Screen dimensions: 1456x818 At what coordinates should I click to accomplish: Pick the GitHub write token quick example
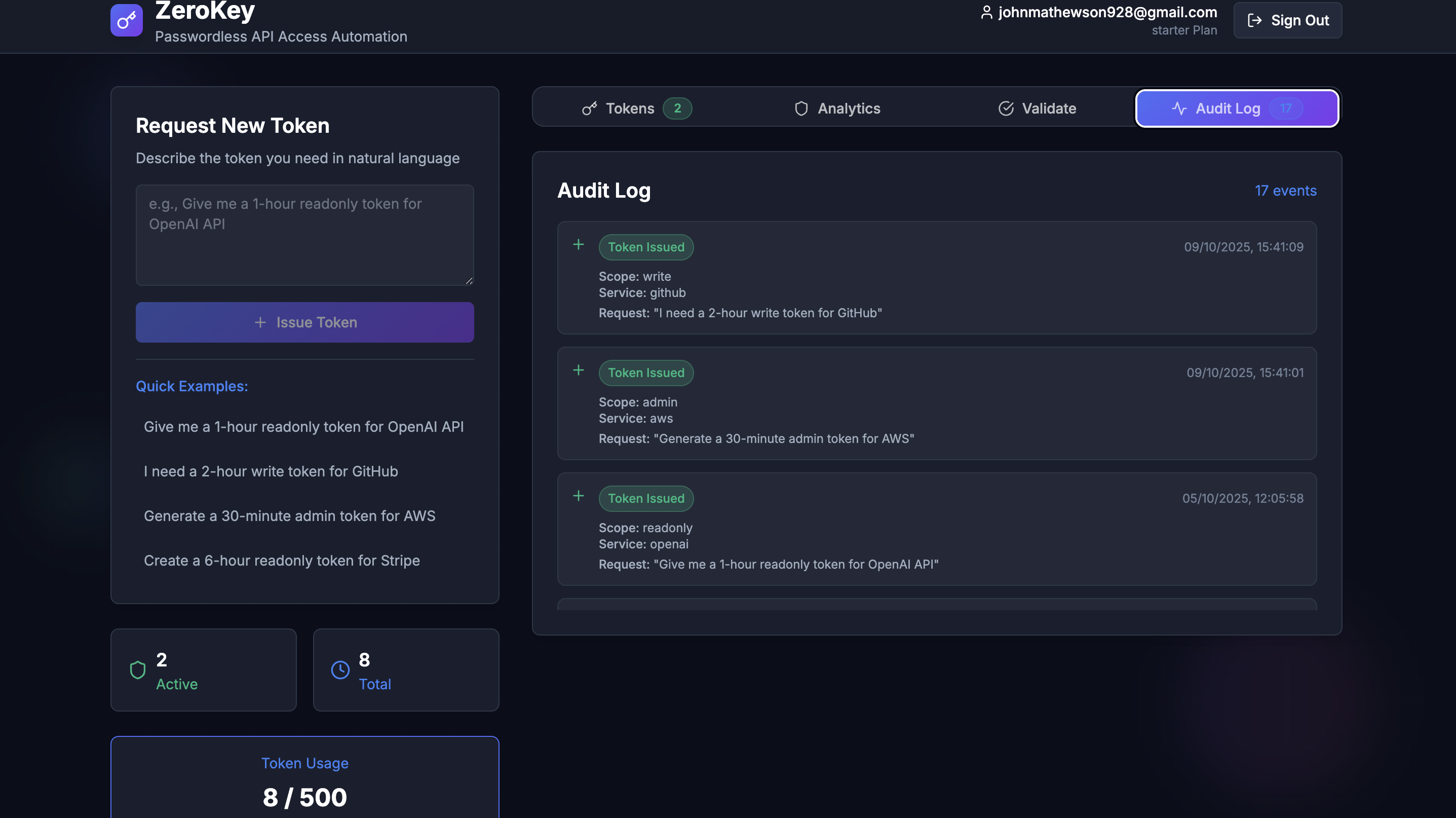271,471
